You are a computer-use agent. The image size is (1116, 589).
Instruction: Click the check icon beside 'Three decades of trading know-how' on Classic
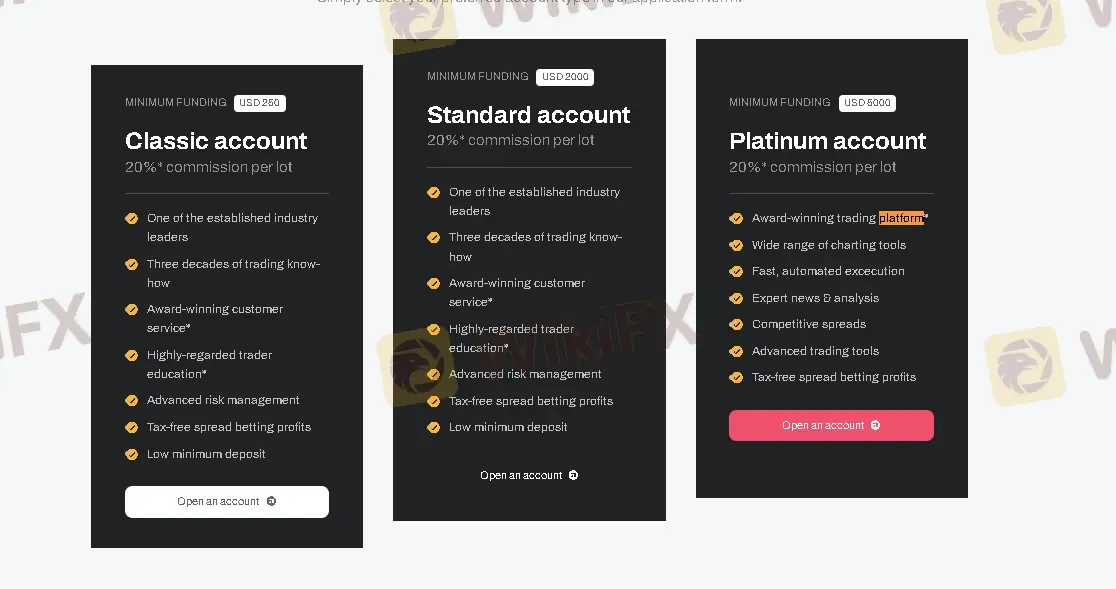click(132, 264)
